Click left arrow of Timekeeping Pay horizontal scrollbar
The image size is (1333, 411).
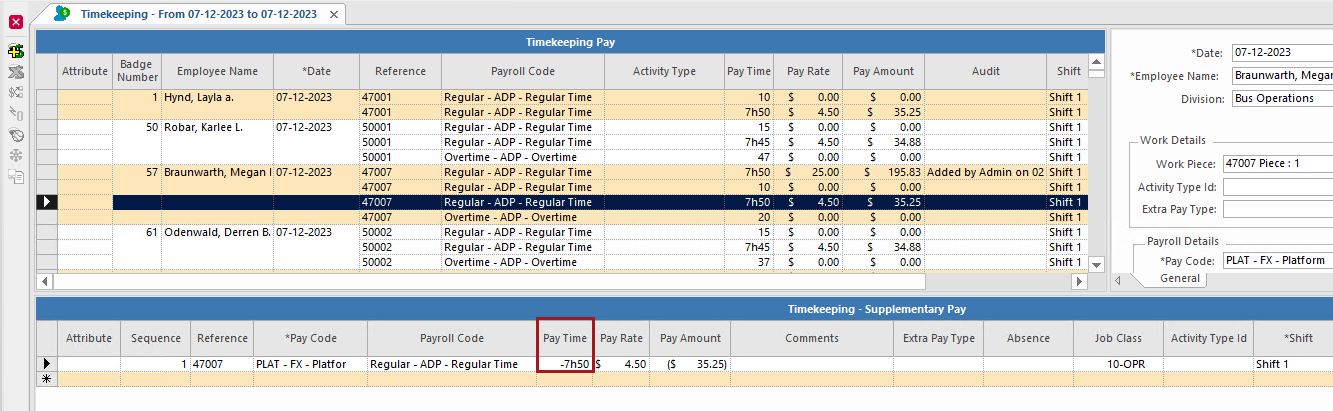[45, 282]
